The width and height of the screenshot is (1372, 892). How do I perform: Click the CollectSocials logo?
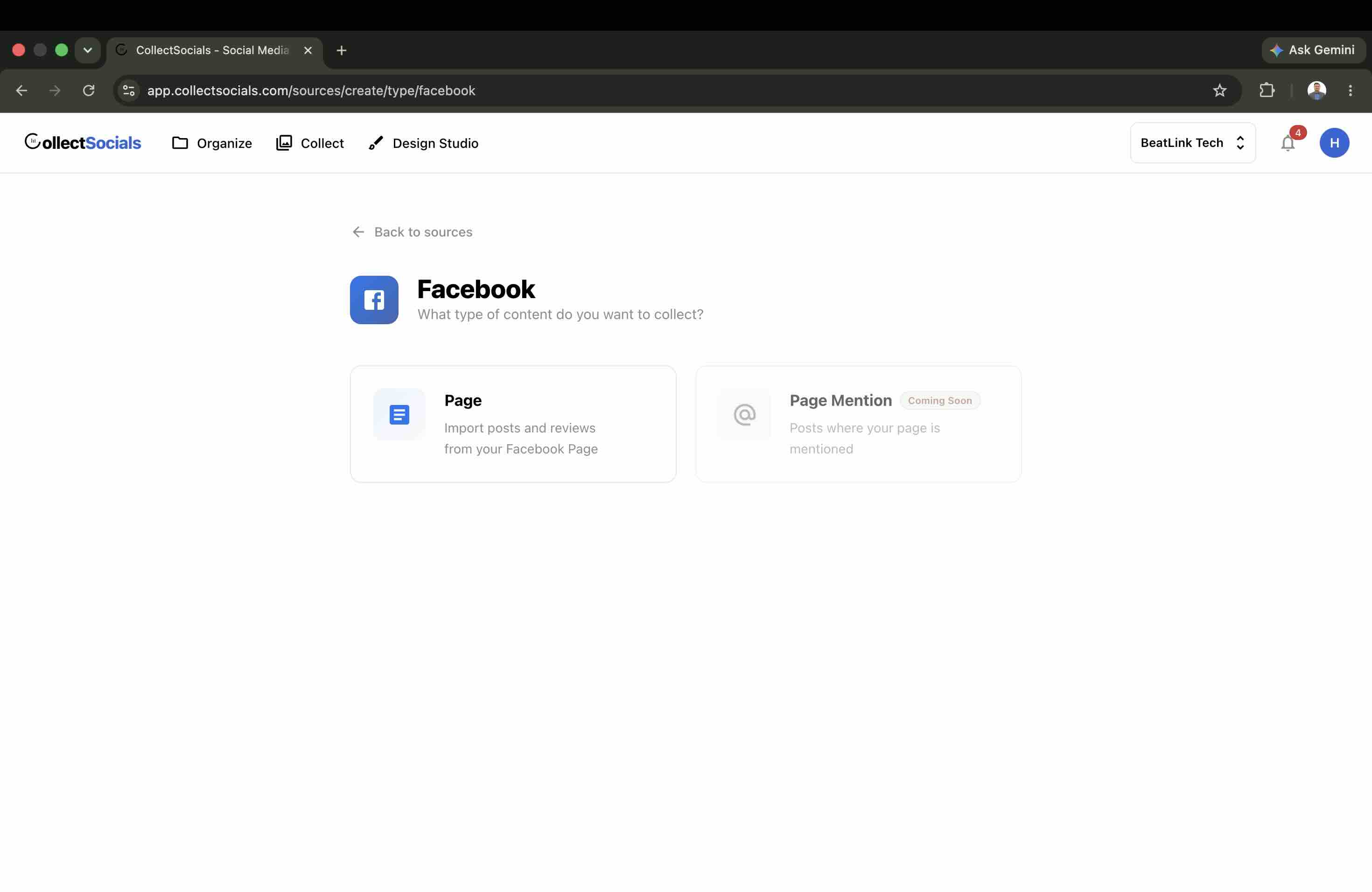(83, 142)
